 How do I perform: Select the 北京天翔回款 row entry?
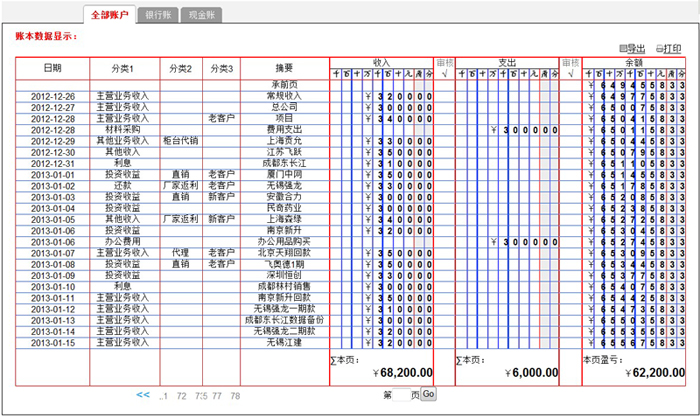point(283,253)
